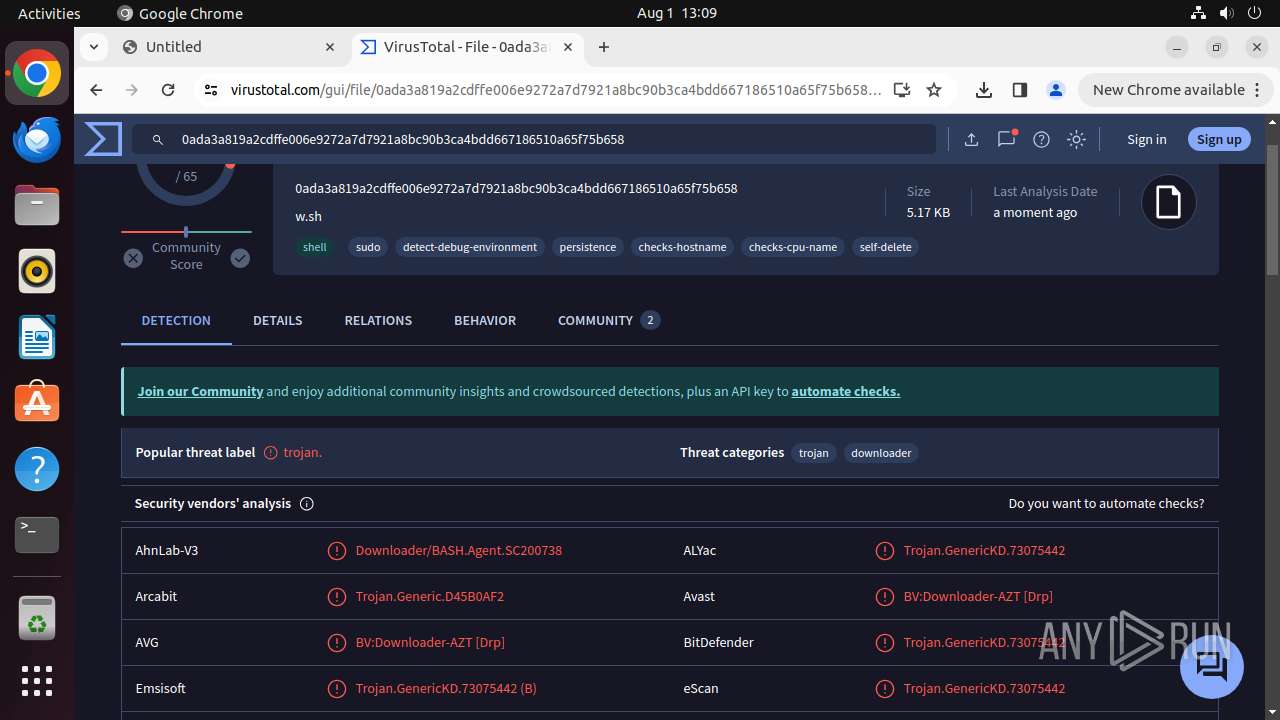1280x720 pixels.
Task: Click Do you want to automate checks?
Action: (x=1106, y=504)
